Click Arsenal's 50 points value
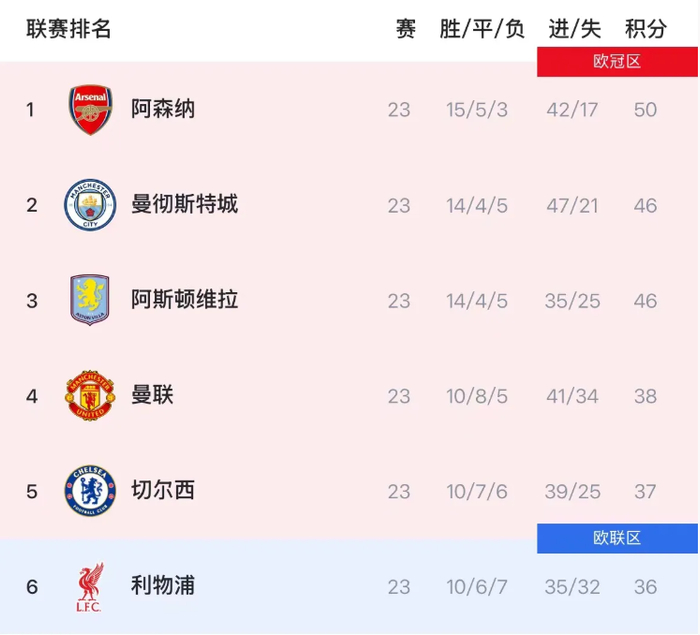Screen dimensions: 700x635 [645, 109]
